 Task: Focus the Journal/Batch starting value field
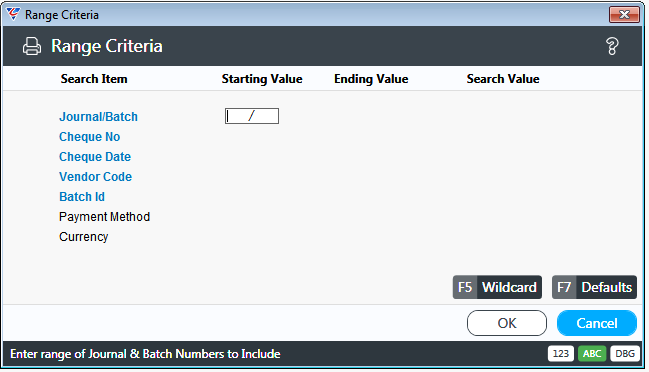[252, 116]
